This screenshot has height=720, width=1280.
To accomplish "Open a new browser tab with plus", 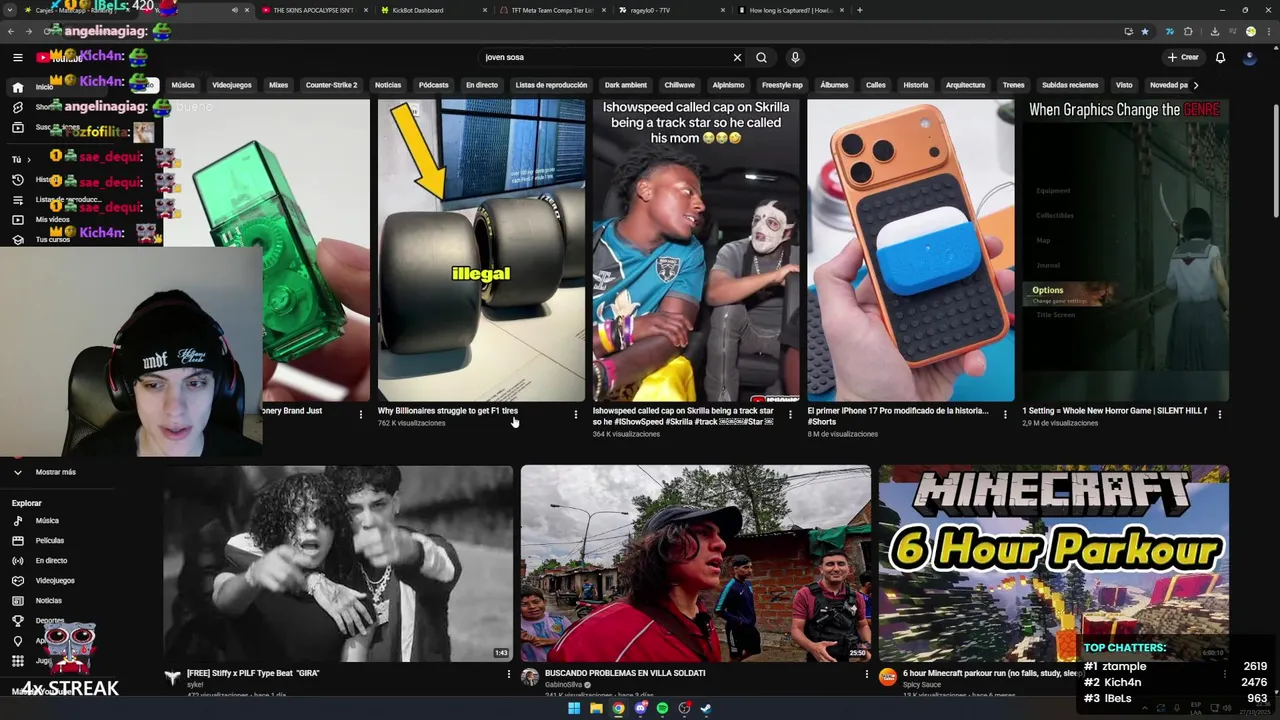I will [859, 10].
